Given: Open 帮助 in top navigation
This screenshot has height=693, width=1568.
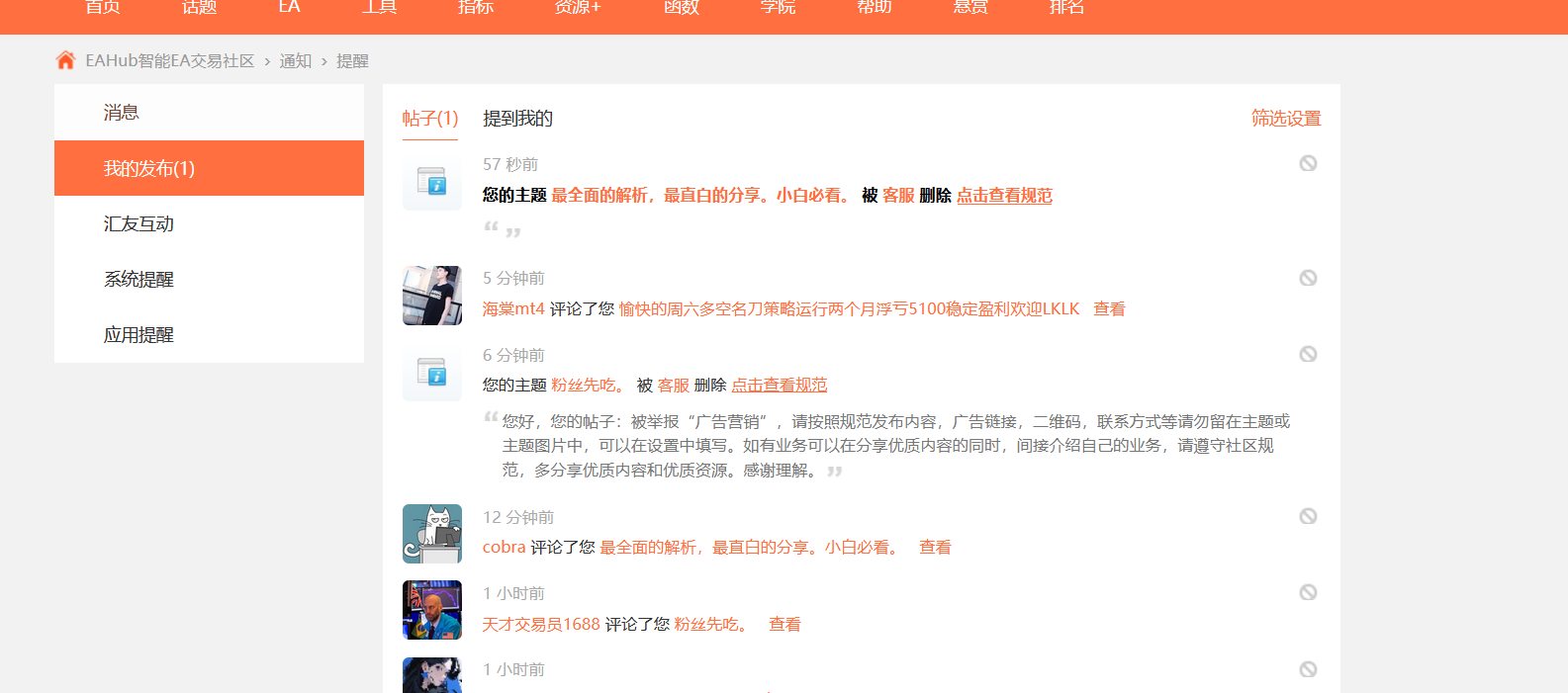Looking at the screenshot, I should coord(875,8).
